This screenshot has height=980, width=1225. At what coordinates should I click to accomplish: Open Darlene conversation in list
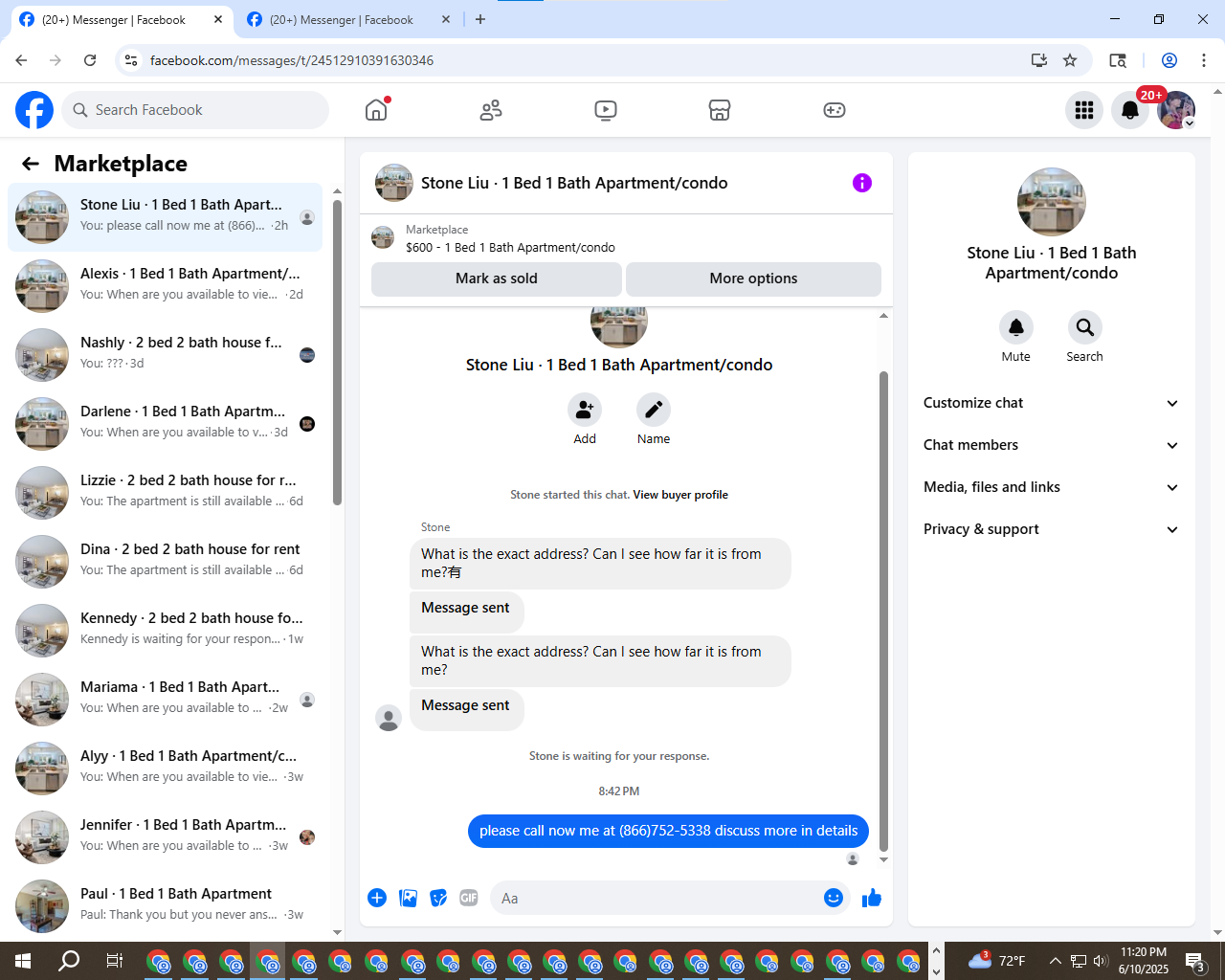tap(165, 424)
